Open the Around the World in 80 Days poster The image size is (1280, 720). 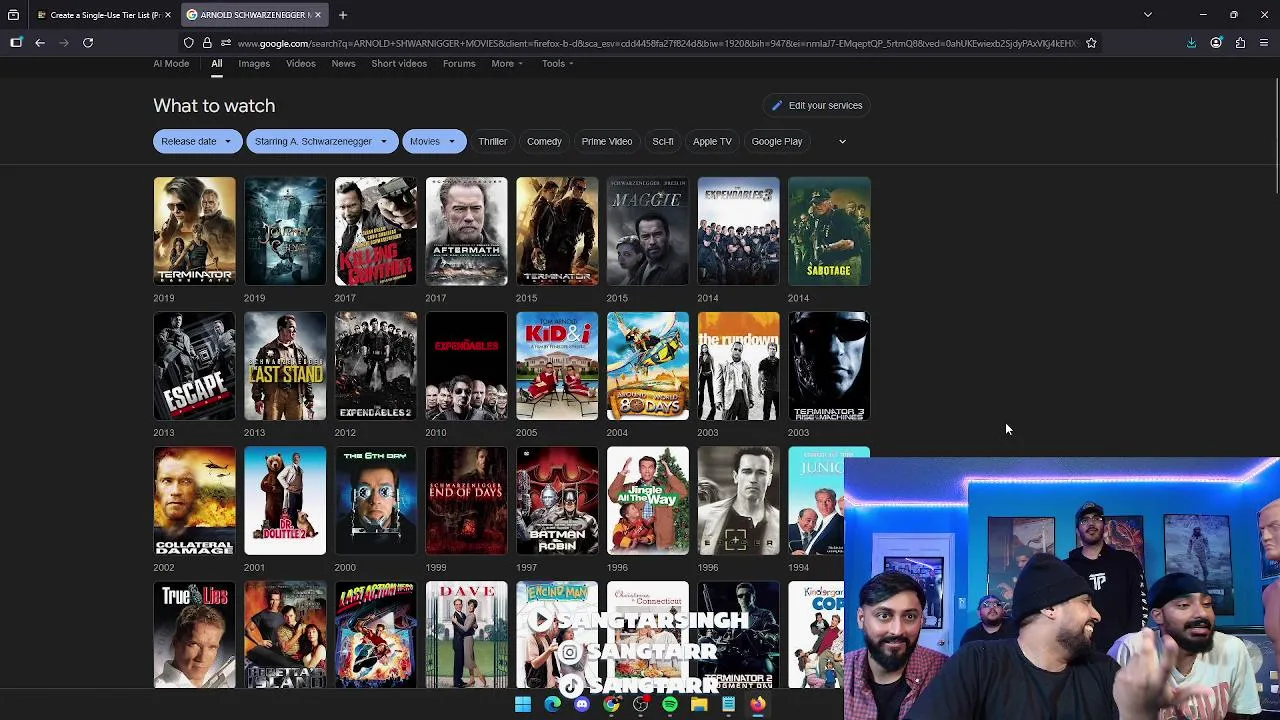(x=648, y=366)
